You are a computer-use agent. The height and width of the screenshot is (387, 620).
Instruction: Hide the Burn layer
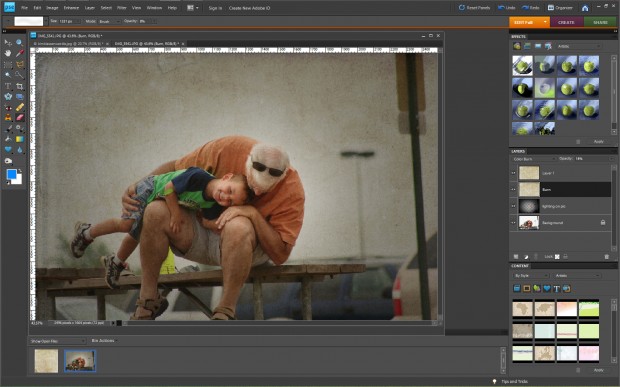point(514,190)
